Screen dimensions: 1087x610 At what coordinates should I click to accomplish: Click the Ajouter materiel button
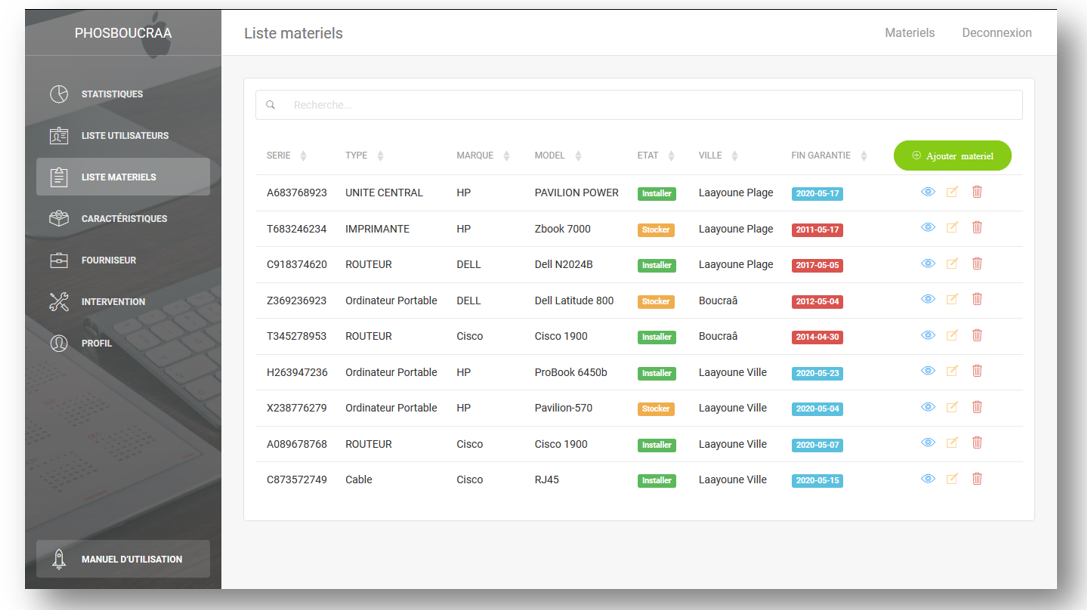pos(952,156)
